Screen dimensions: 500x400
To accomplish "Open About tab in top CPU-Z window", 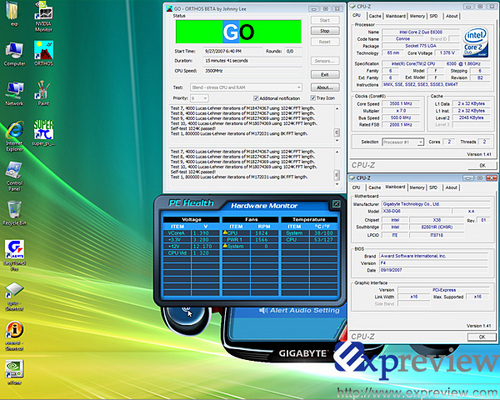I will pyautogui.click(x=452, y=16).
